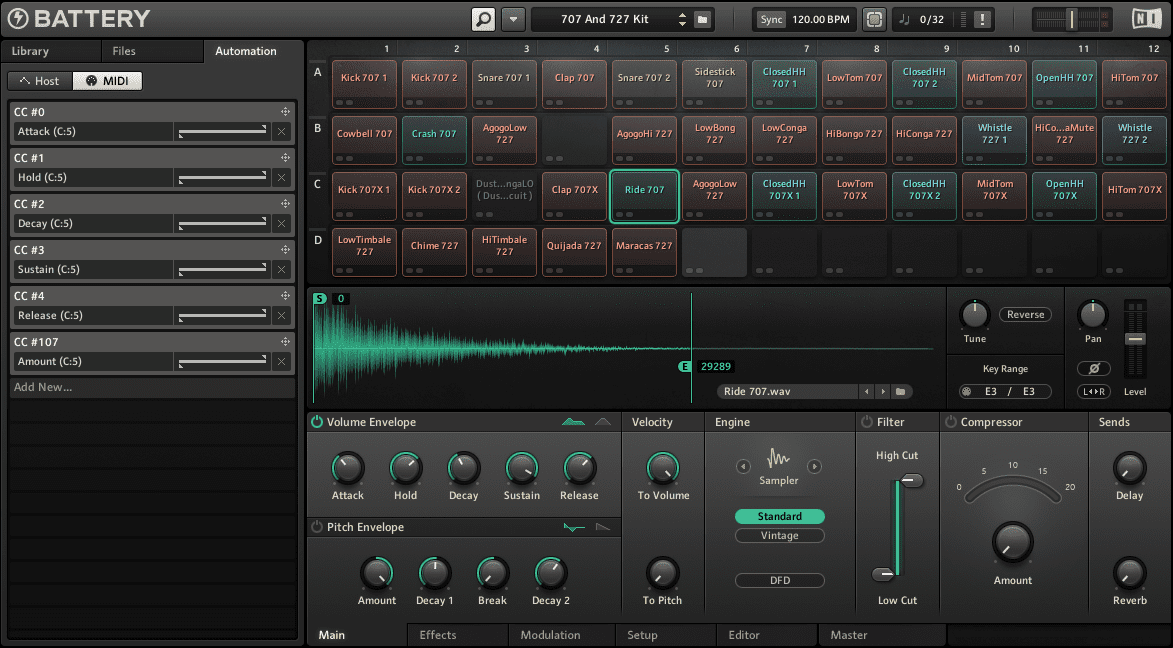Click the magnifier browser icon in header

tap(483, 19)
